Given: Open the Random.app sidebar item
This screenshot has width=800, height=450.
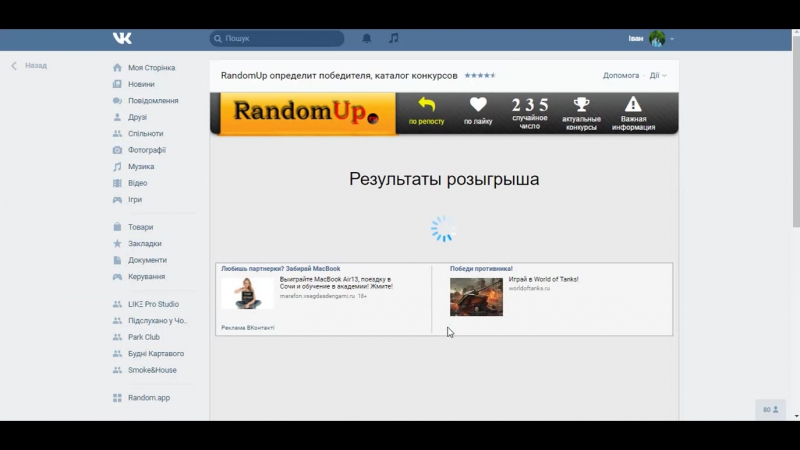Looking at the screenshot, I should pos(148,397).
